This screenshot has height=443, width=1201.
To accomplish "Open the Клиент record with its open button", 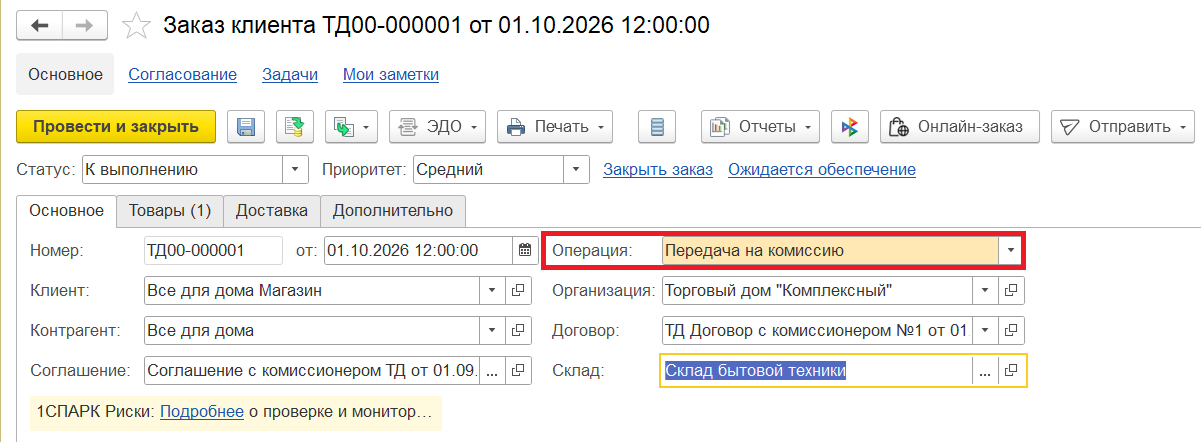I will (x=518, y=290).
